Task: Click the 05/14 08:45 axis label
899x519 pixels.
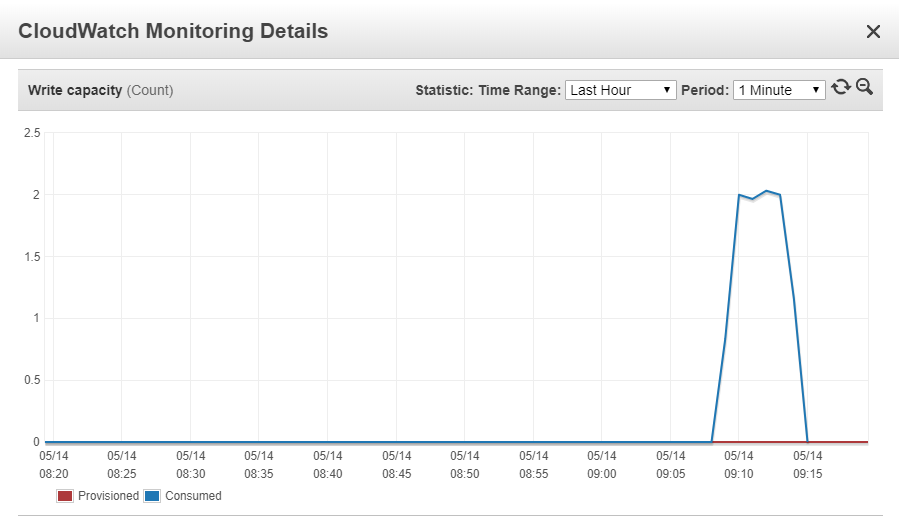Action: coord(397,465)
